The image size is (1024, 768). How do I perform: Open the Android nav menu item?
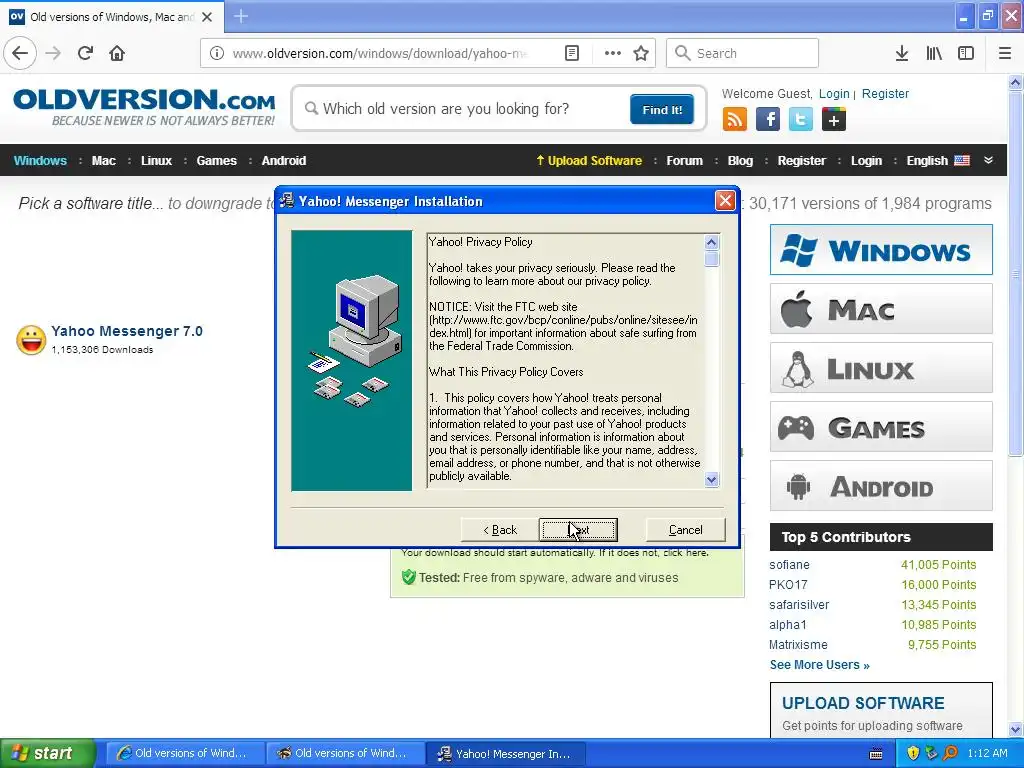284,161
